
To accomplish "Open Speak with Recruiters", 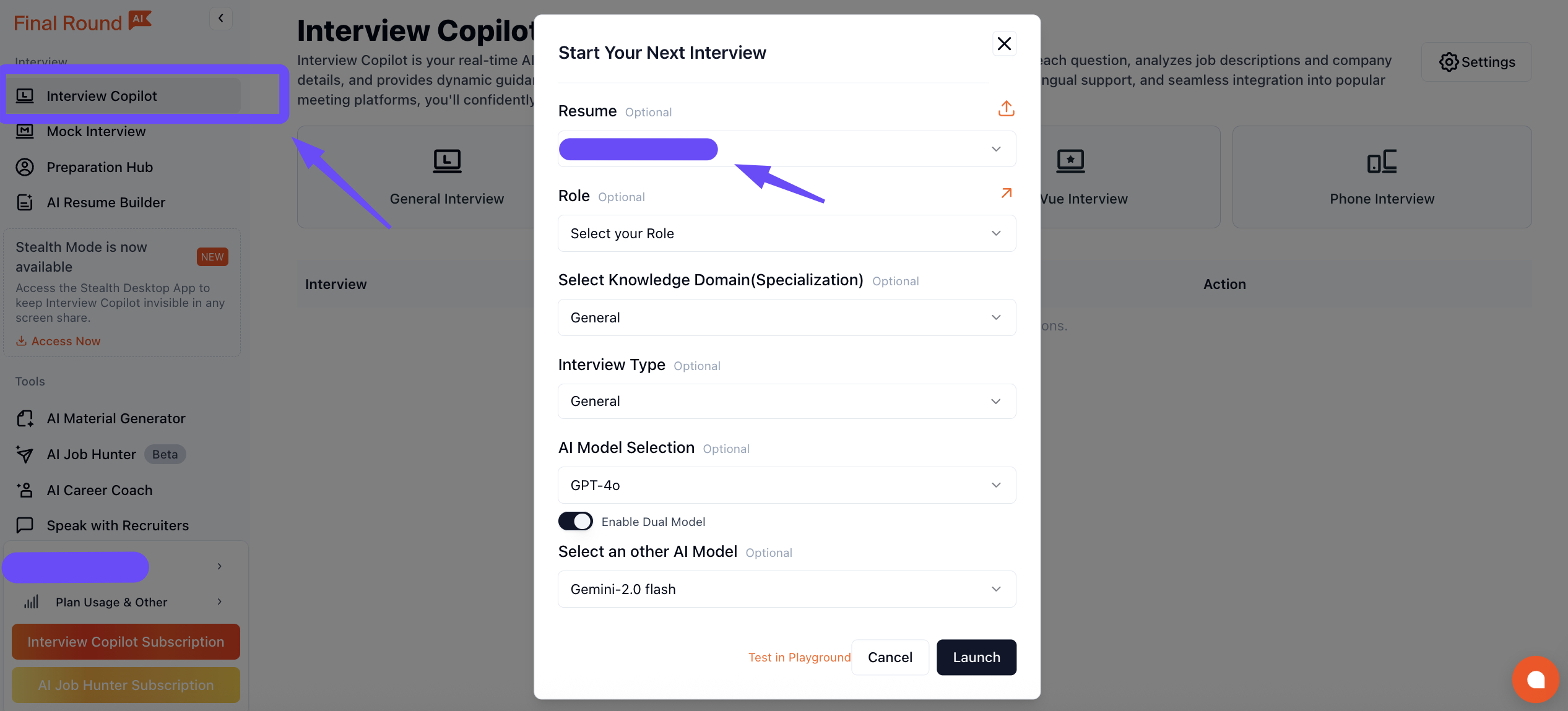I will click(118, 525).
